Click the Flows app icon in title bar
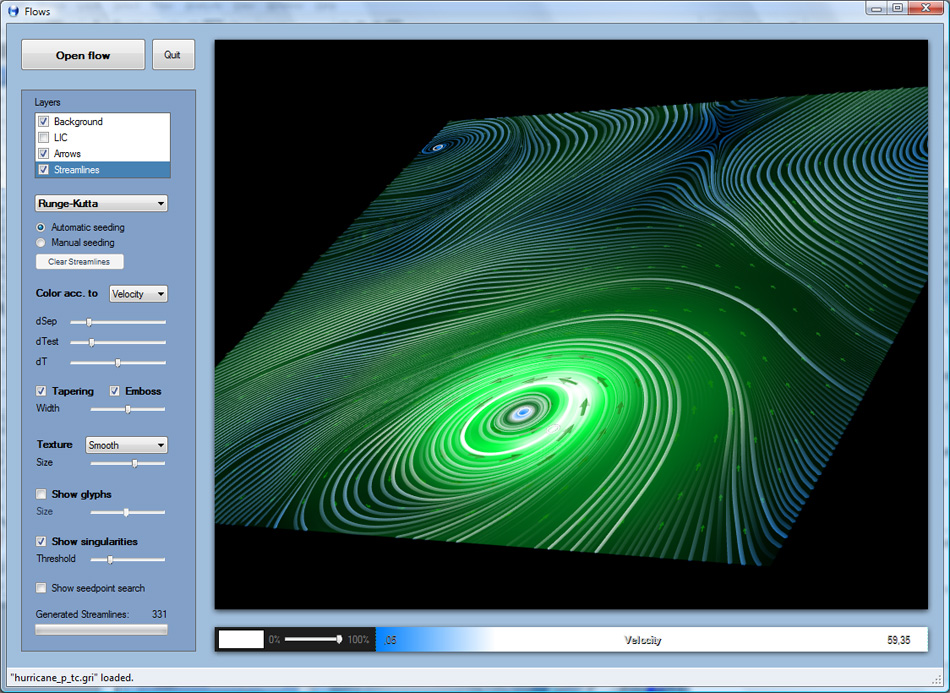 [x=13, y=11]
